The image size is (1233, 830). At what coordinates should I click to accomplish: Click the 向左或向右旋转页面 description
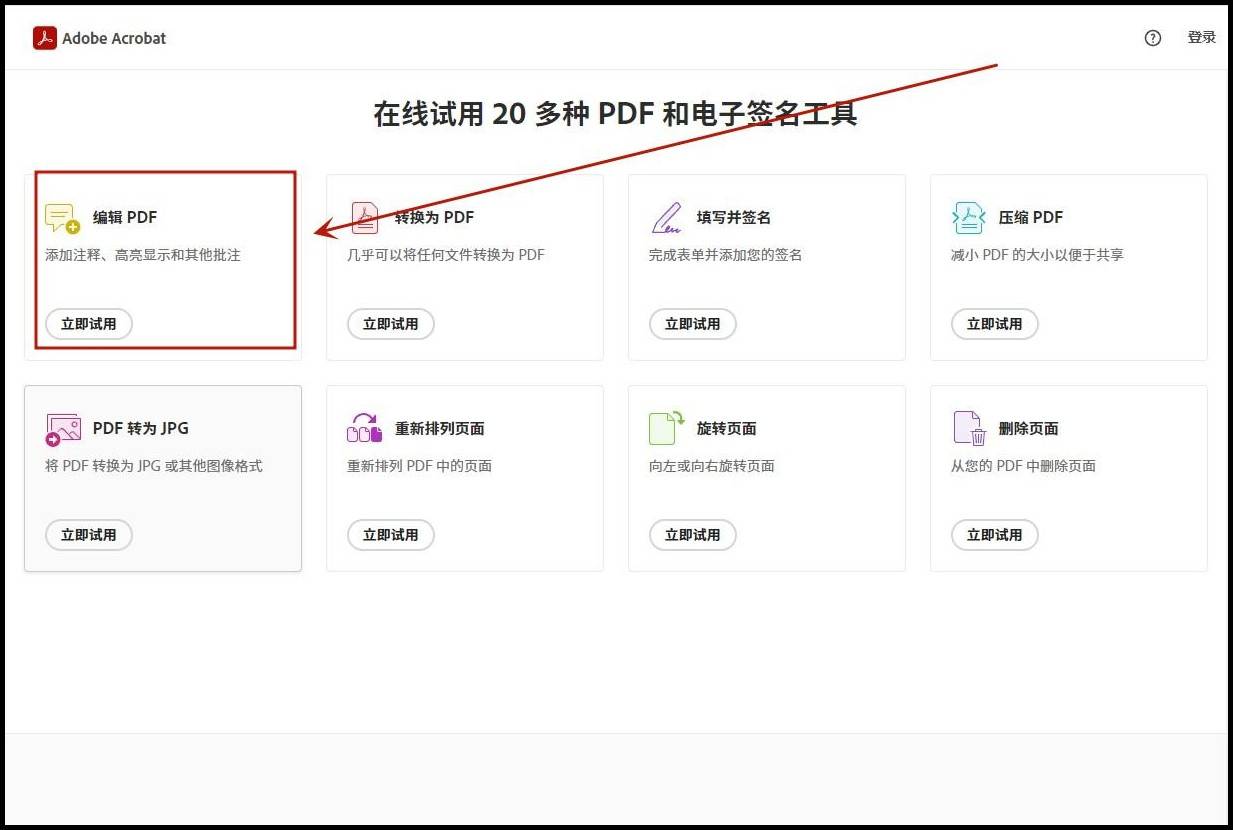pyautogui.click(x=712, y=466)
